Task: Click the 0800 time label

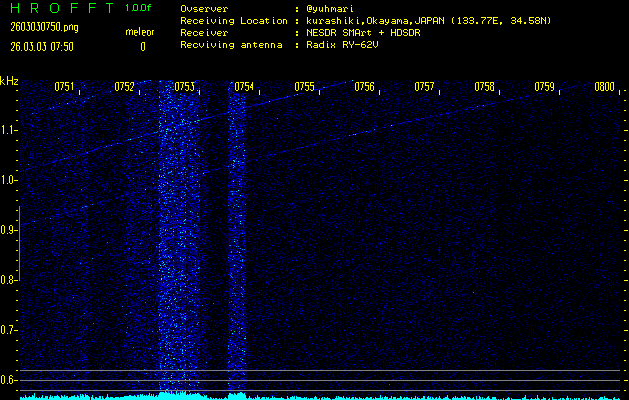Action: (603, 87)
